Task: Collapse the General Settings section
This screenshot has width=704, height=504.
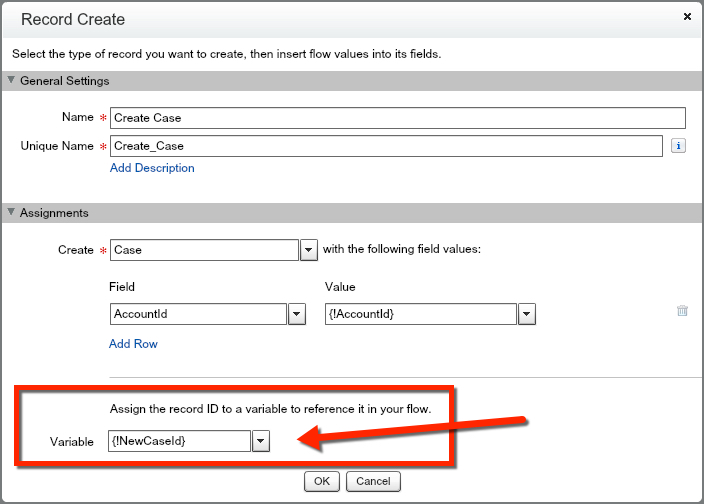Action: [12, 81]
